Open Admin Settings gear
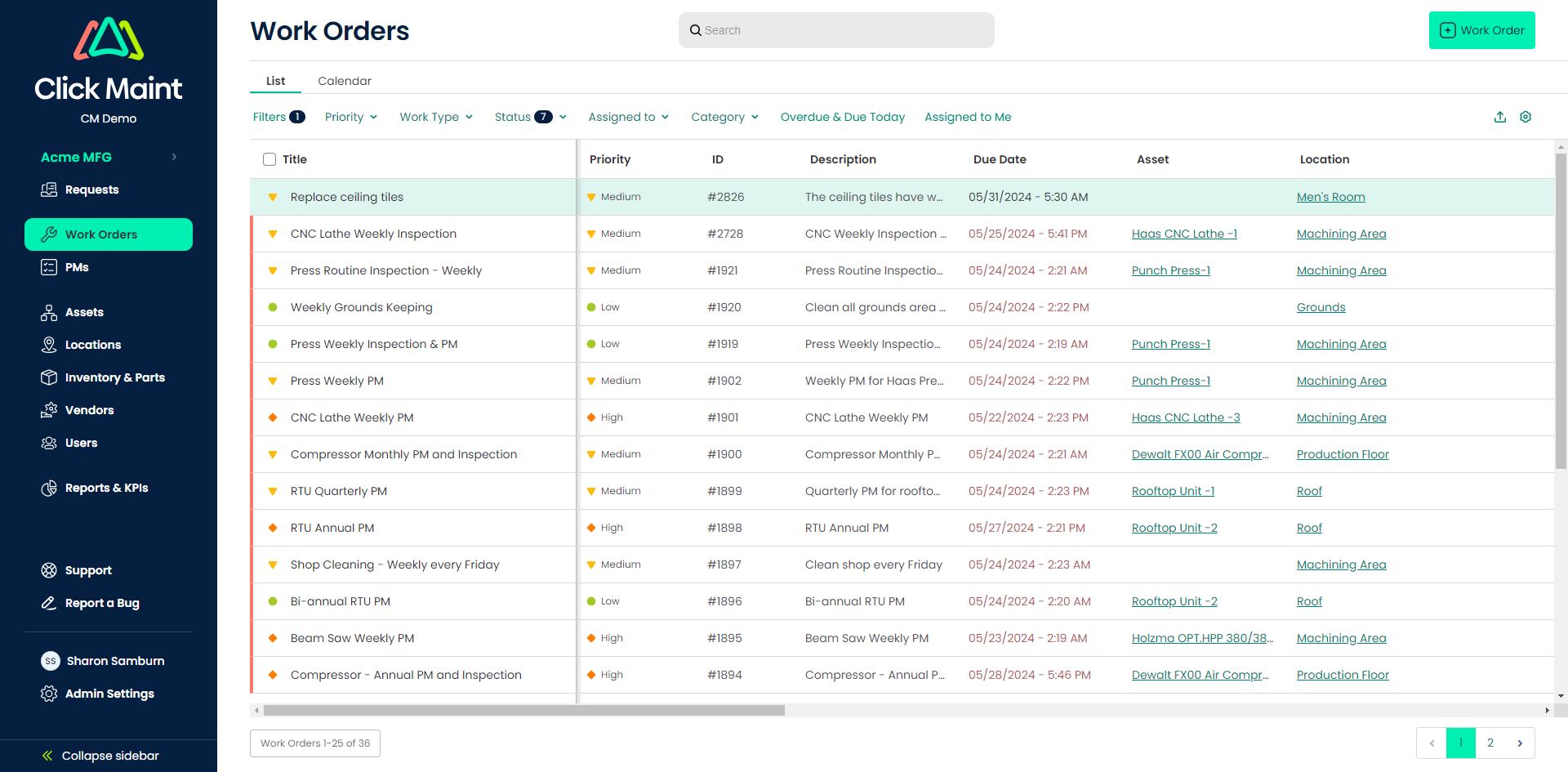Screen dimensions: 1568x772 click(49, 694)
